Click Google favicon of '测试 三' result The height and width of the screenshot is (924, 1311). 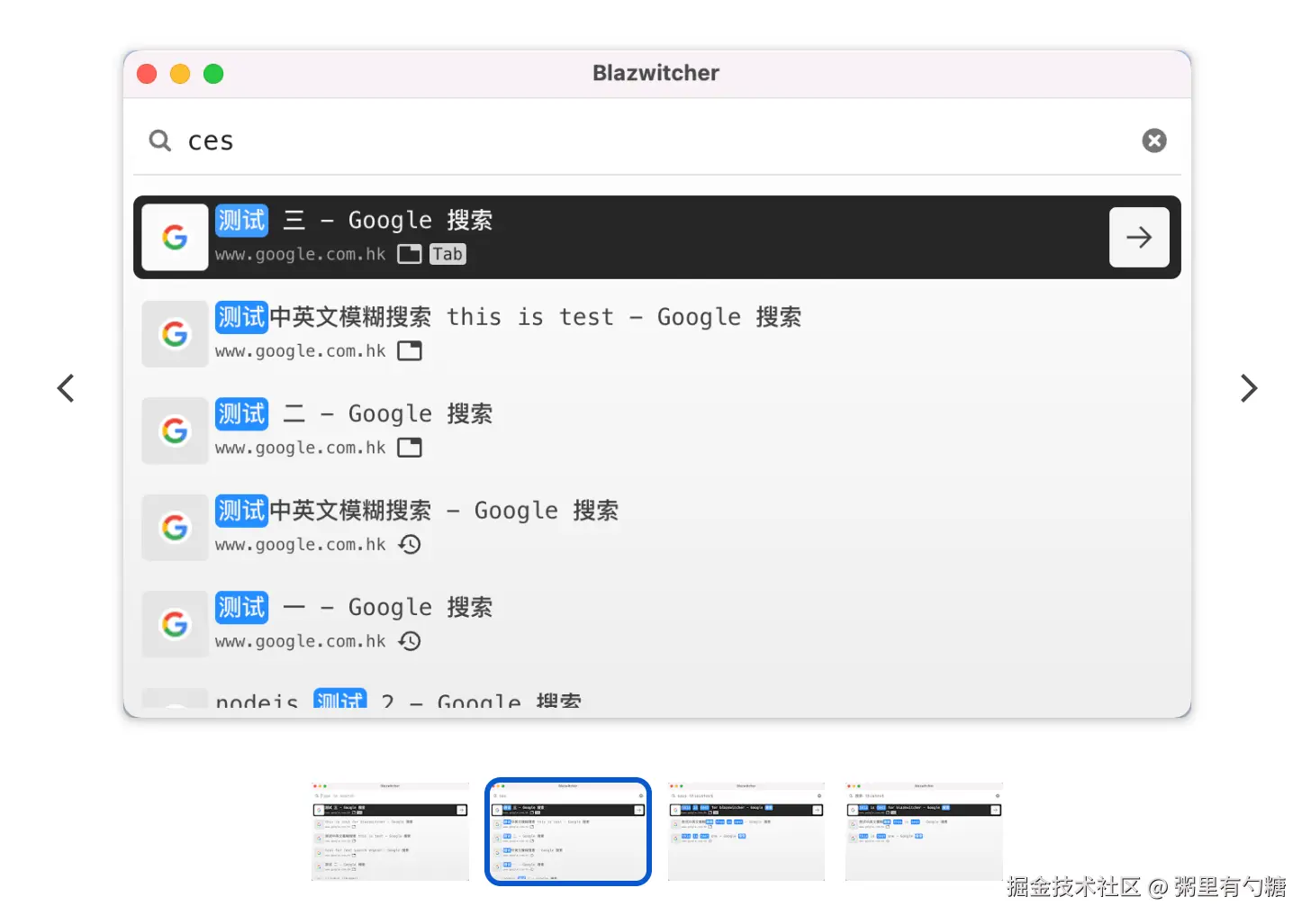point(175,238)
